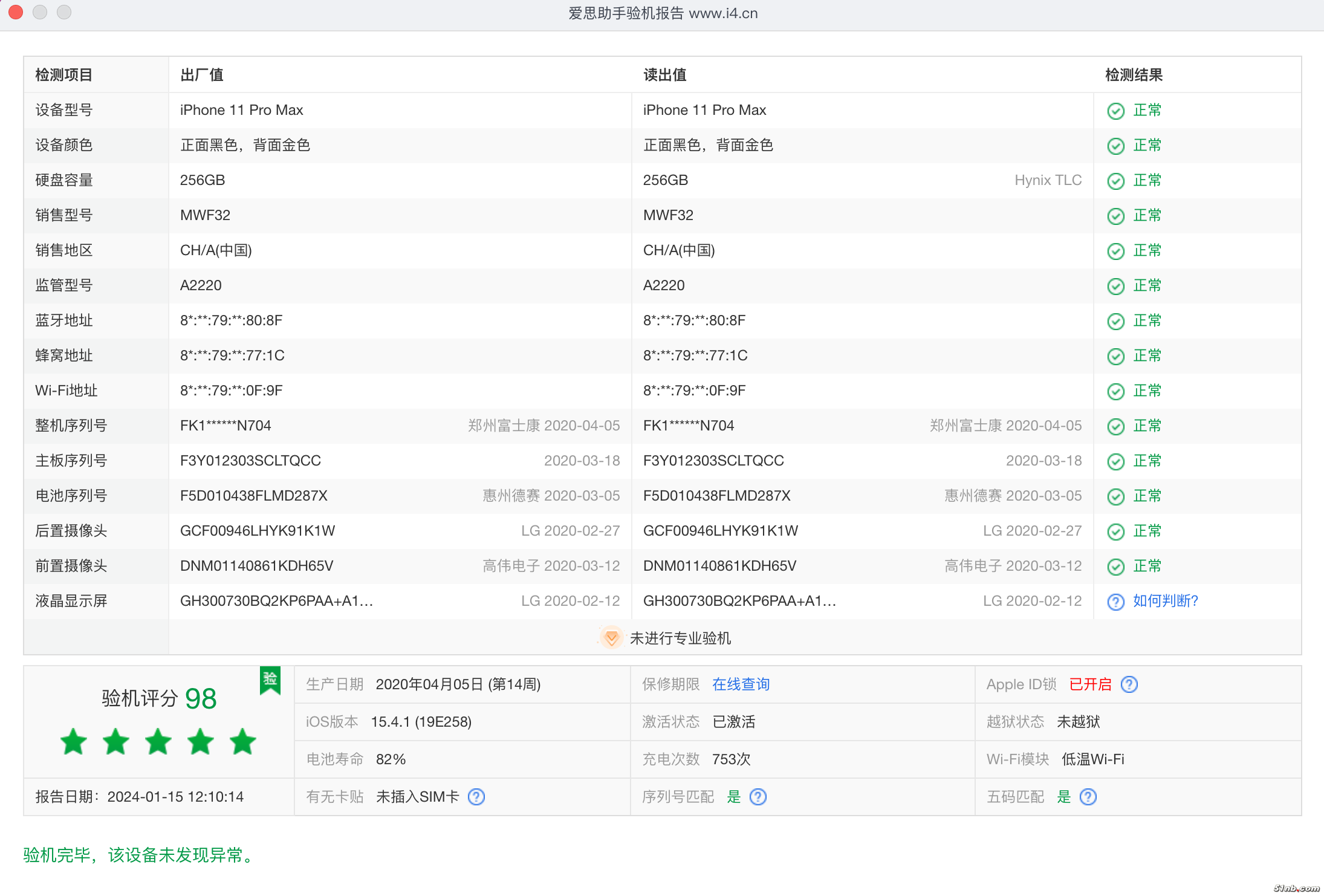This screenshot has width=1324, height=896.
Task: Click the orange shield icon beside 未进行专业验机
Action: [x=611, y=638]
